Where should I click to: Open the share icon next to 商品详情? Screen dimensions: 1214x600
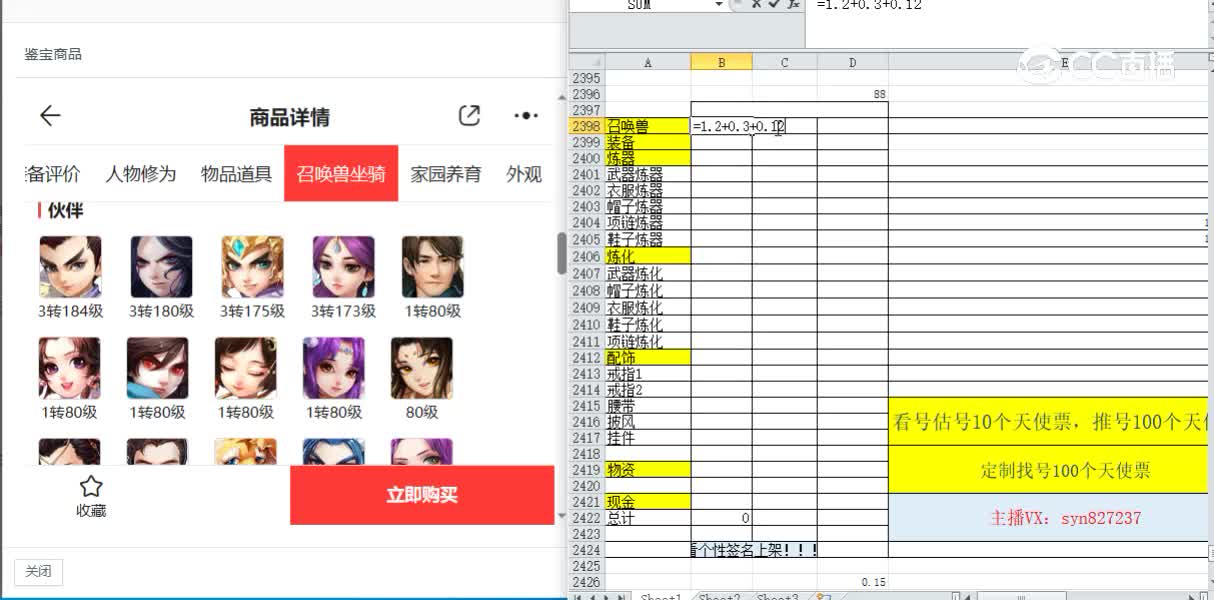coord(469,116)
